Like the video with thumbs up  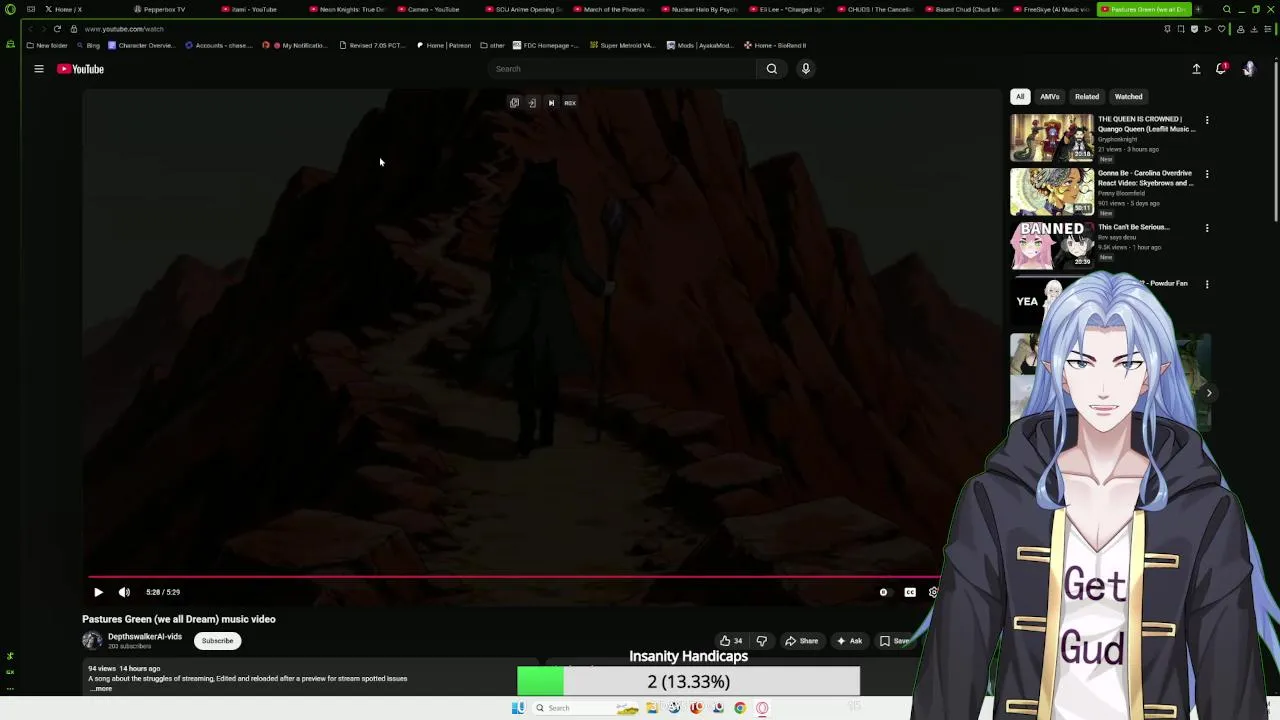pyautogui.click(x=731, y=641)
